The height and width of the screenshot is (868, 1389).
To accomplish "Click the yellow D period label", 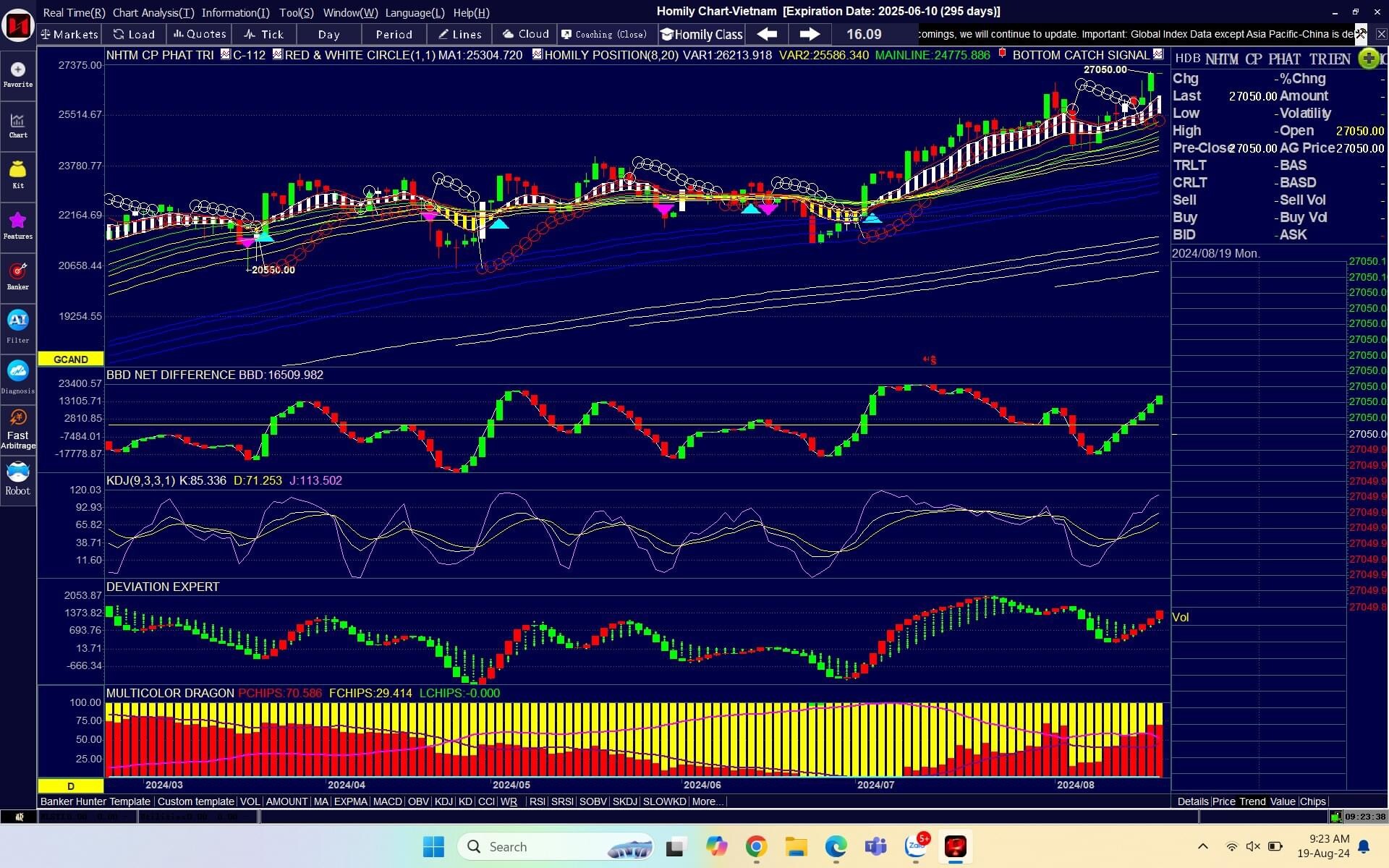I will pos(71,786).
